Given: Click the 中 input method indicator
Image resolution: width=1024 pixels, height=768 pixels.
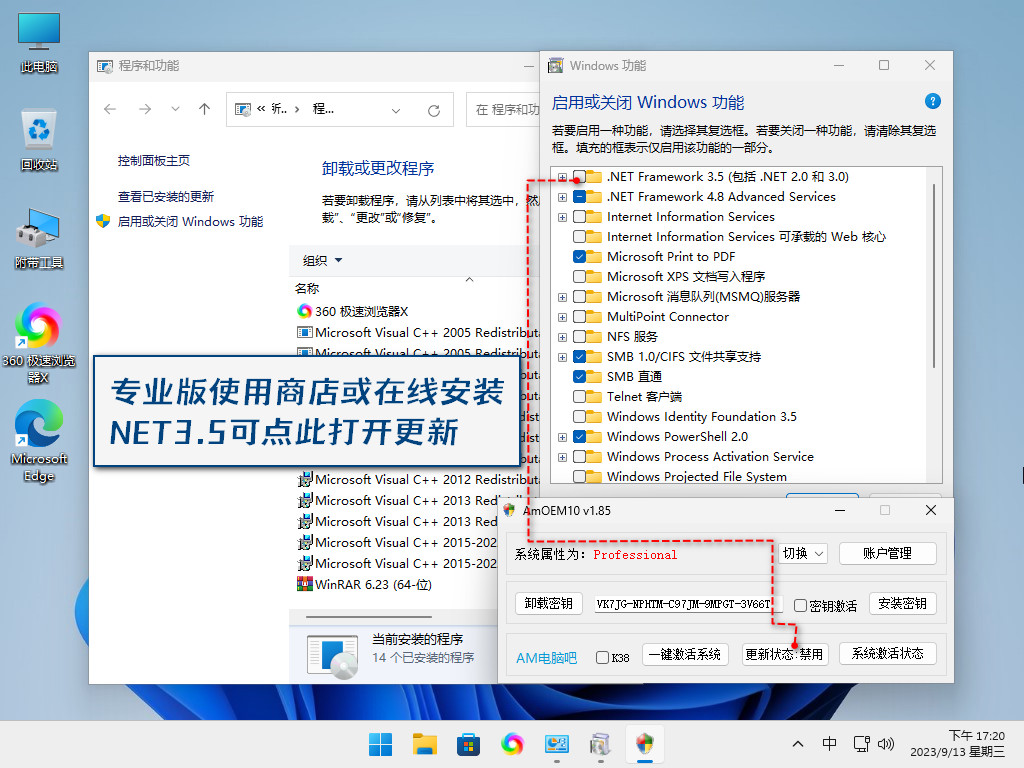Looking at the screenshot, I should coord(829,744).
